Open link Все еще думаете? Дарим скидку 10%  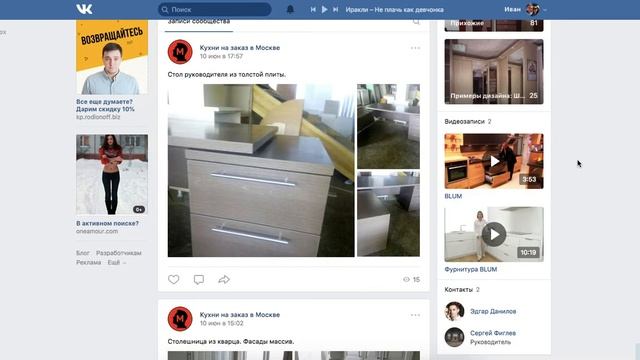(105, 105)
